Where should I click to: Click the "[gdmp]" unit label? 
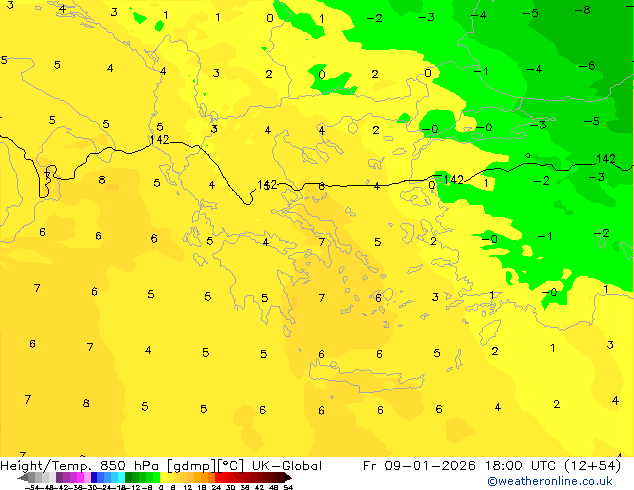pyautogui.click(x=191, y=466)
